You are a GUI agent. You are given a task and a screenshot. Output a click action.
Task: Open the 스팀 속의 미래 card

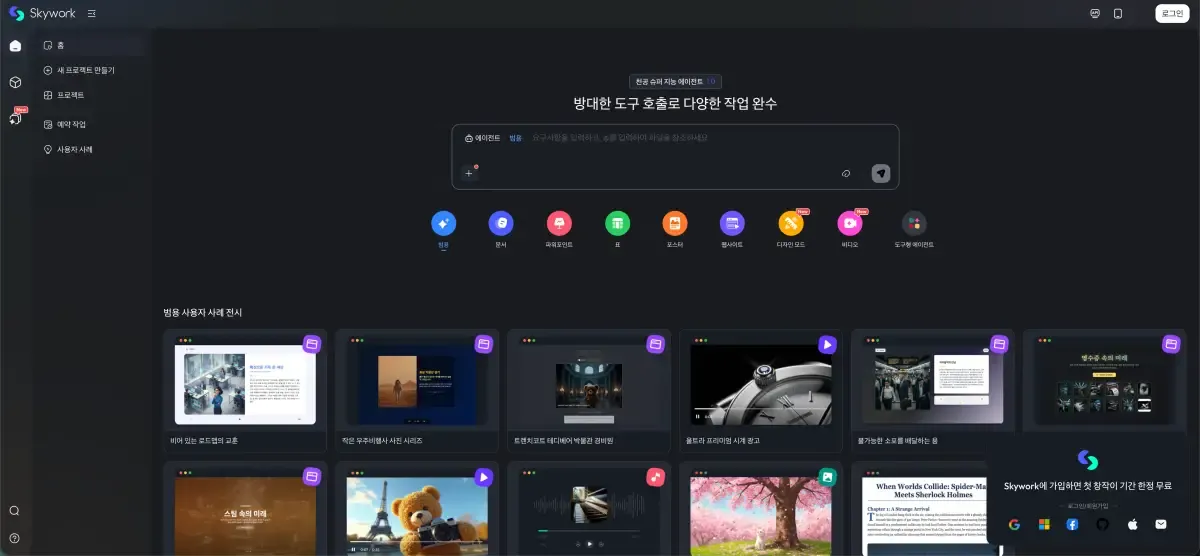[x=245, y=508]
